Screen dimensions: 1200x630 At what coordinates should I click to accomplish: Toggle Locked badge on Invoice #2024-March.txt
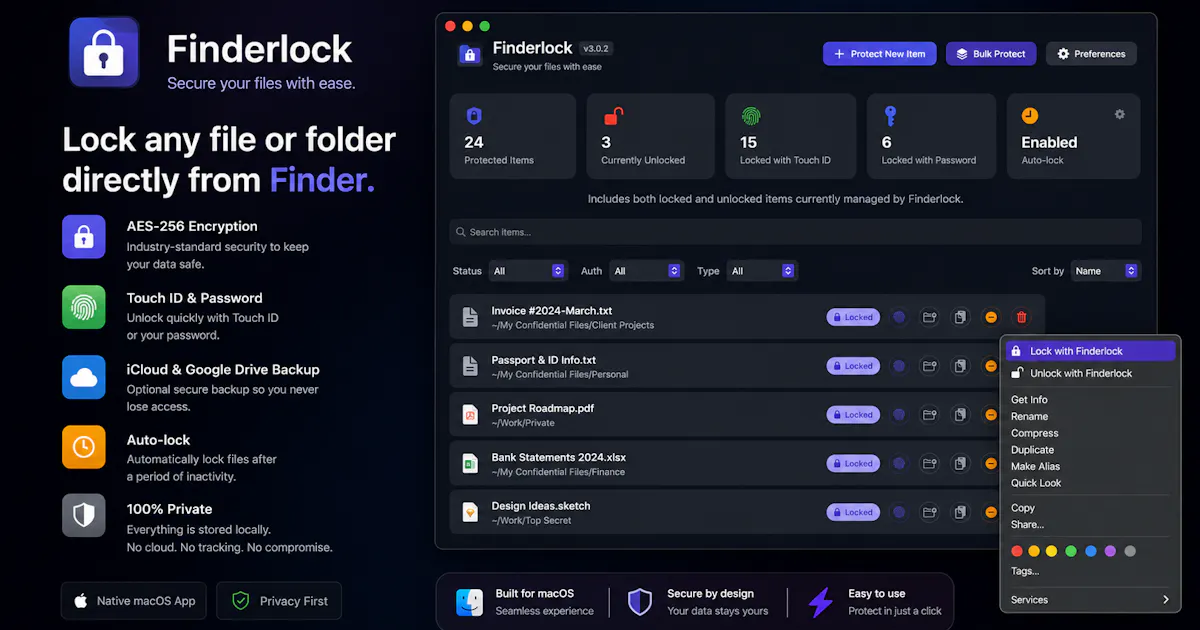[x=853, y=317]
